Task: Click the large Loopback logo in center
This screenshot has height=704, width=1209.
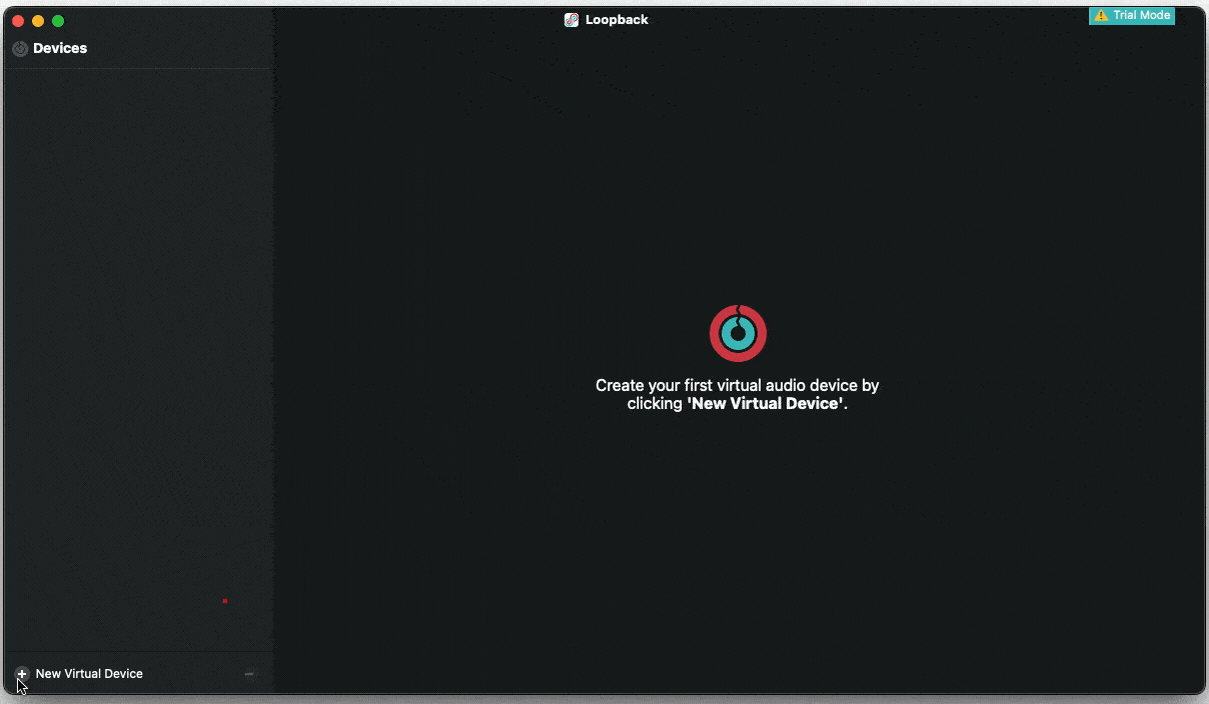Action: [x=738, y=333]
